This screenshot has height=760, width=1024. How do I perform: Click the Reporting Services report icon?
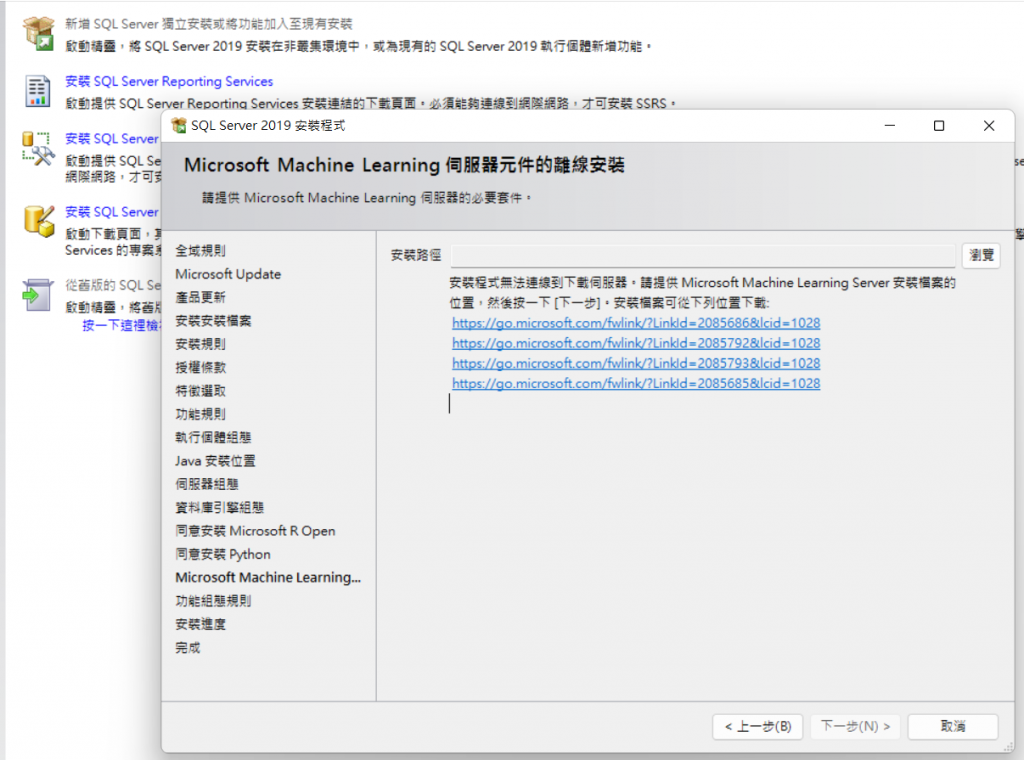click(x=38, y=91)
